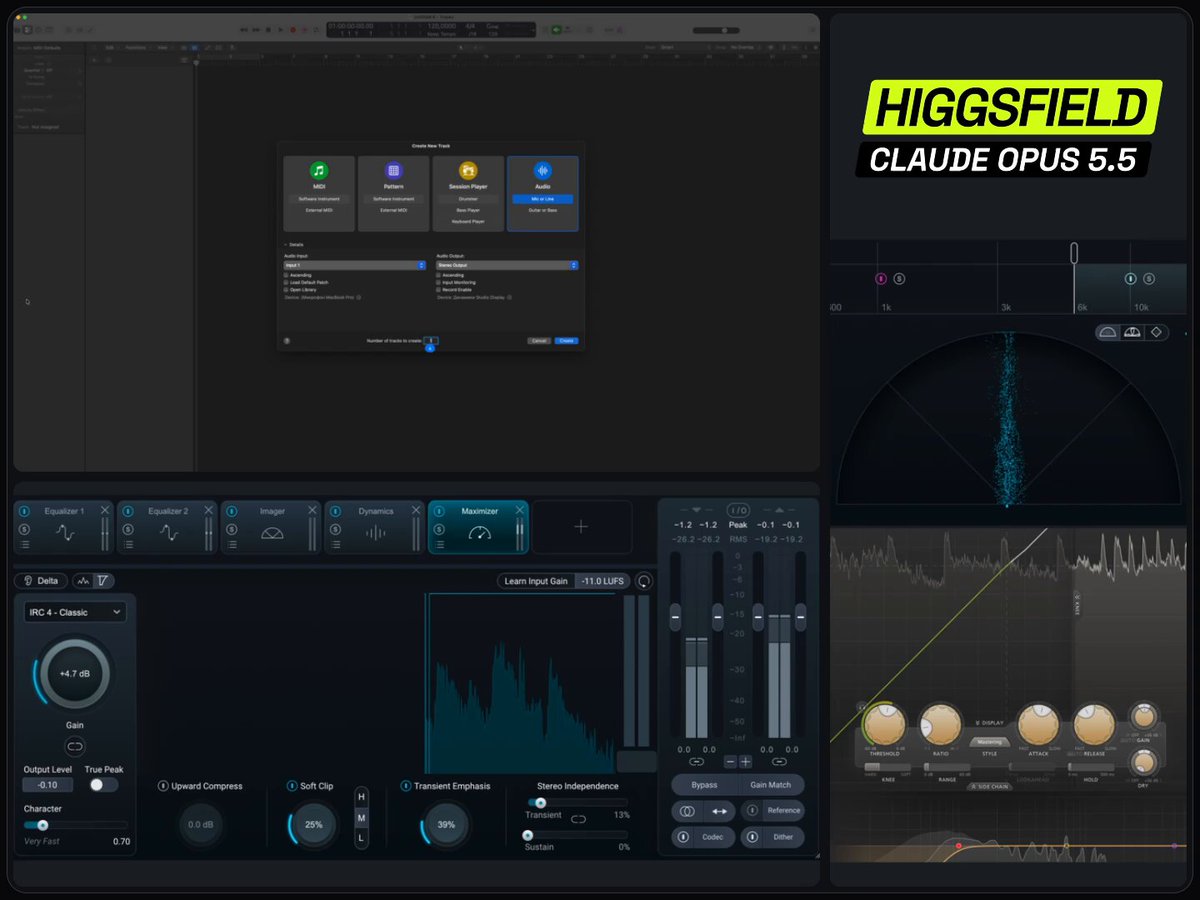Toggle power on the Dynamics module
The height and width of the screenshot is (900, 1200).
pyautogui.click(x=336, y=511)
